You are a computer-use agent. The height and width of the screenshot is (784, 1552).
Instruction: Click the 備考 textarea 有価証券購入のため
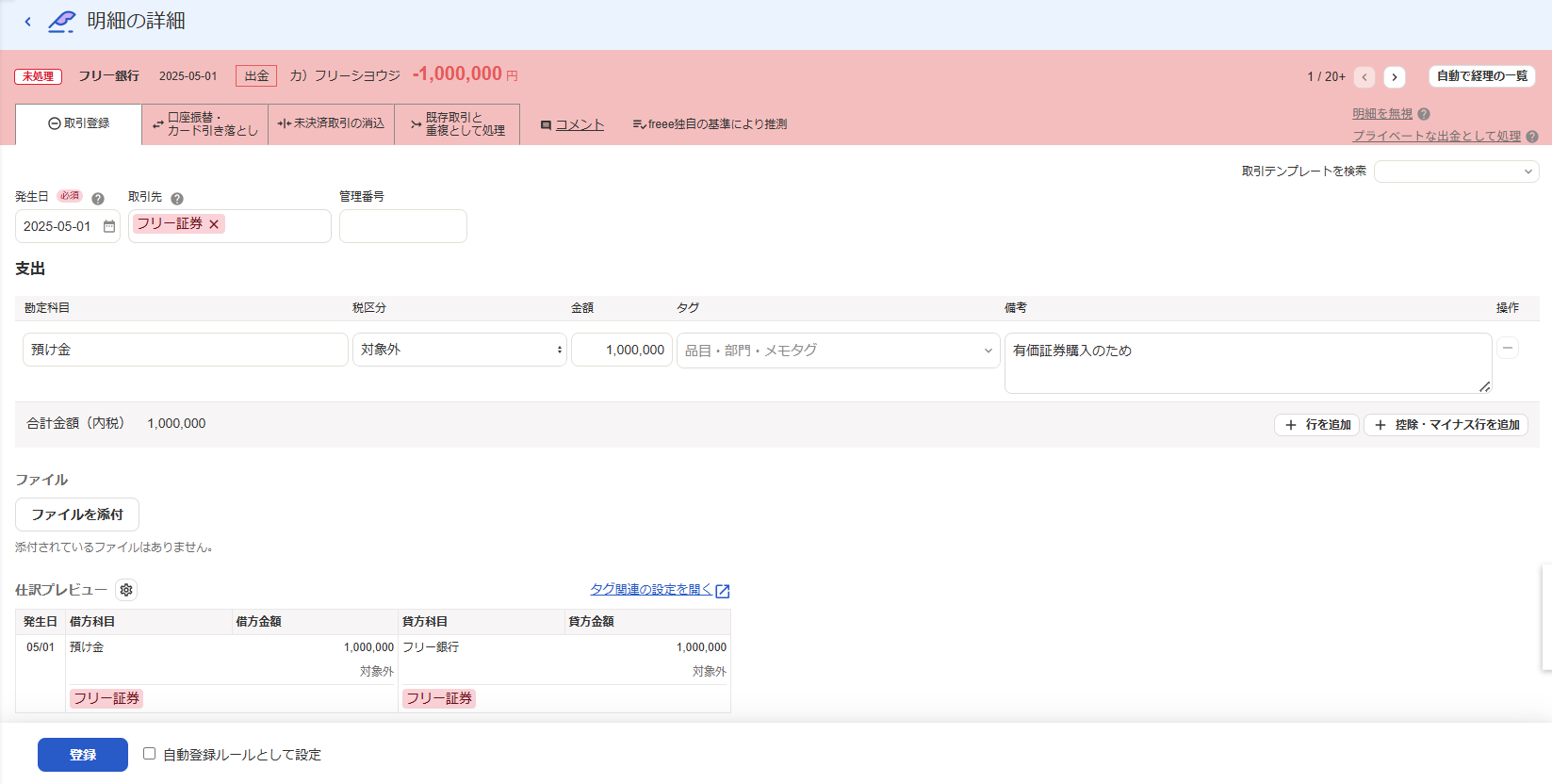(1248, 363)
